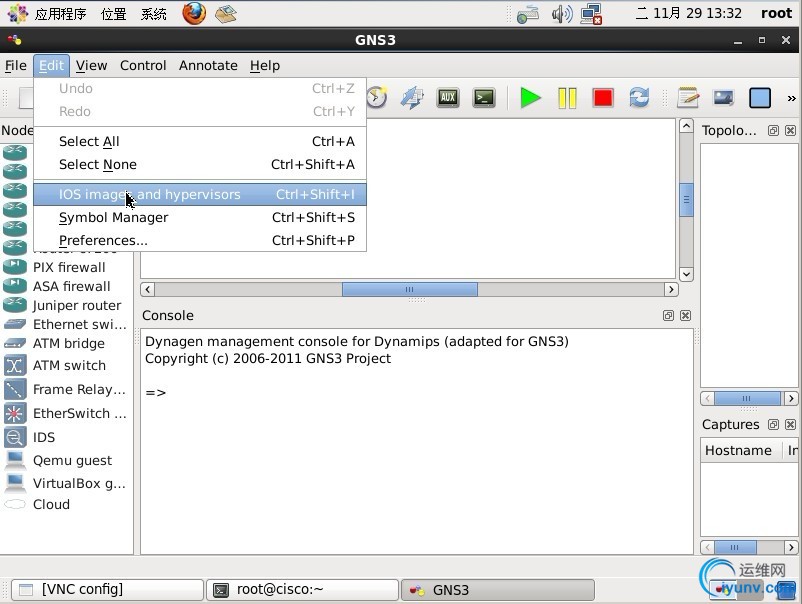Open the Annotate menu
Viewport: 802px width, 604px height.
(x=208, y=65)
